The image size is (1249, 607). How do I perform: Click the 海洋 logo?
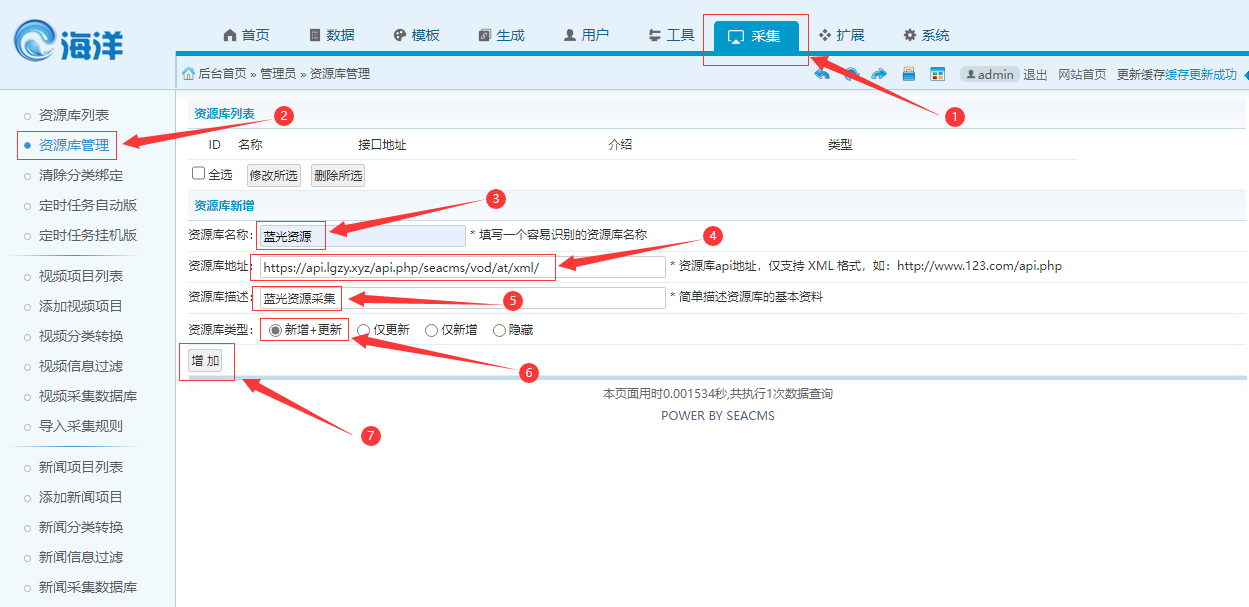(x=70, y=43)
